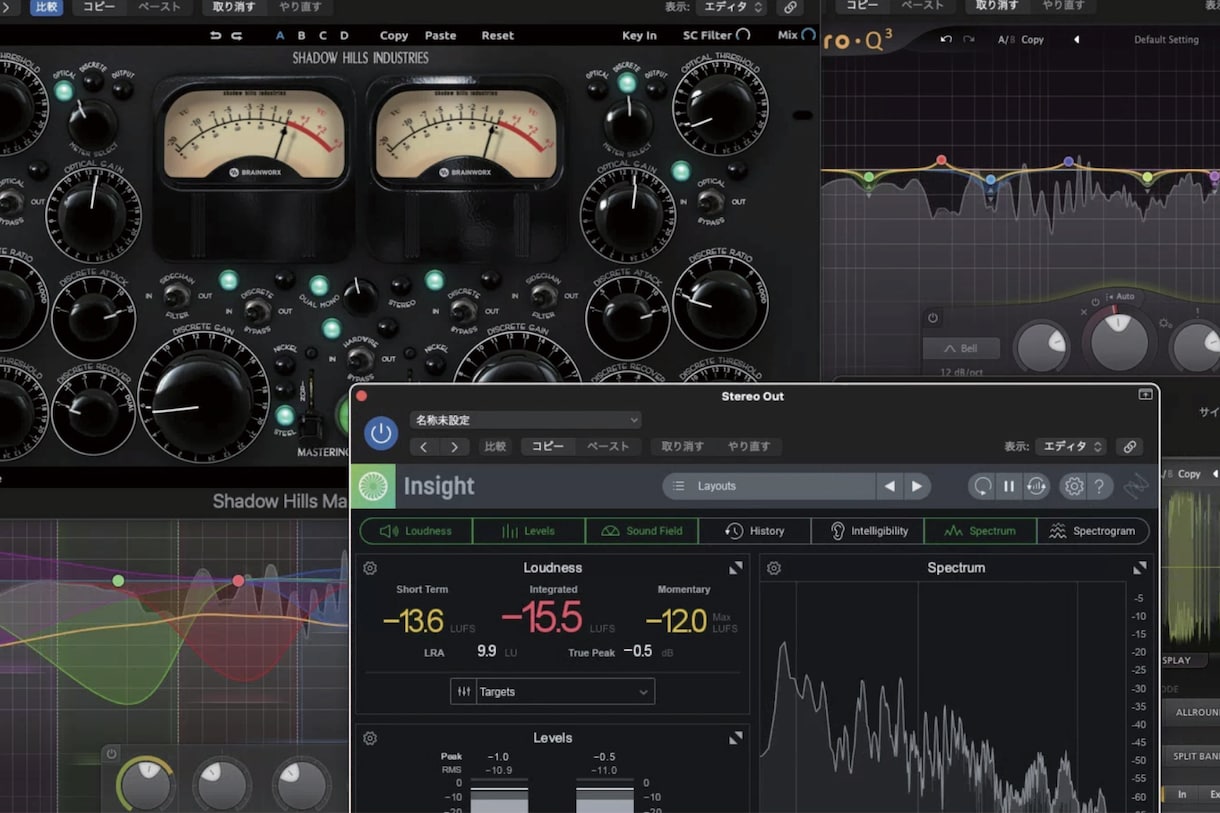Click the コピー button in Stereo Out window
Screen dimensions: 1220x813
click(548, 446)
